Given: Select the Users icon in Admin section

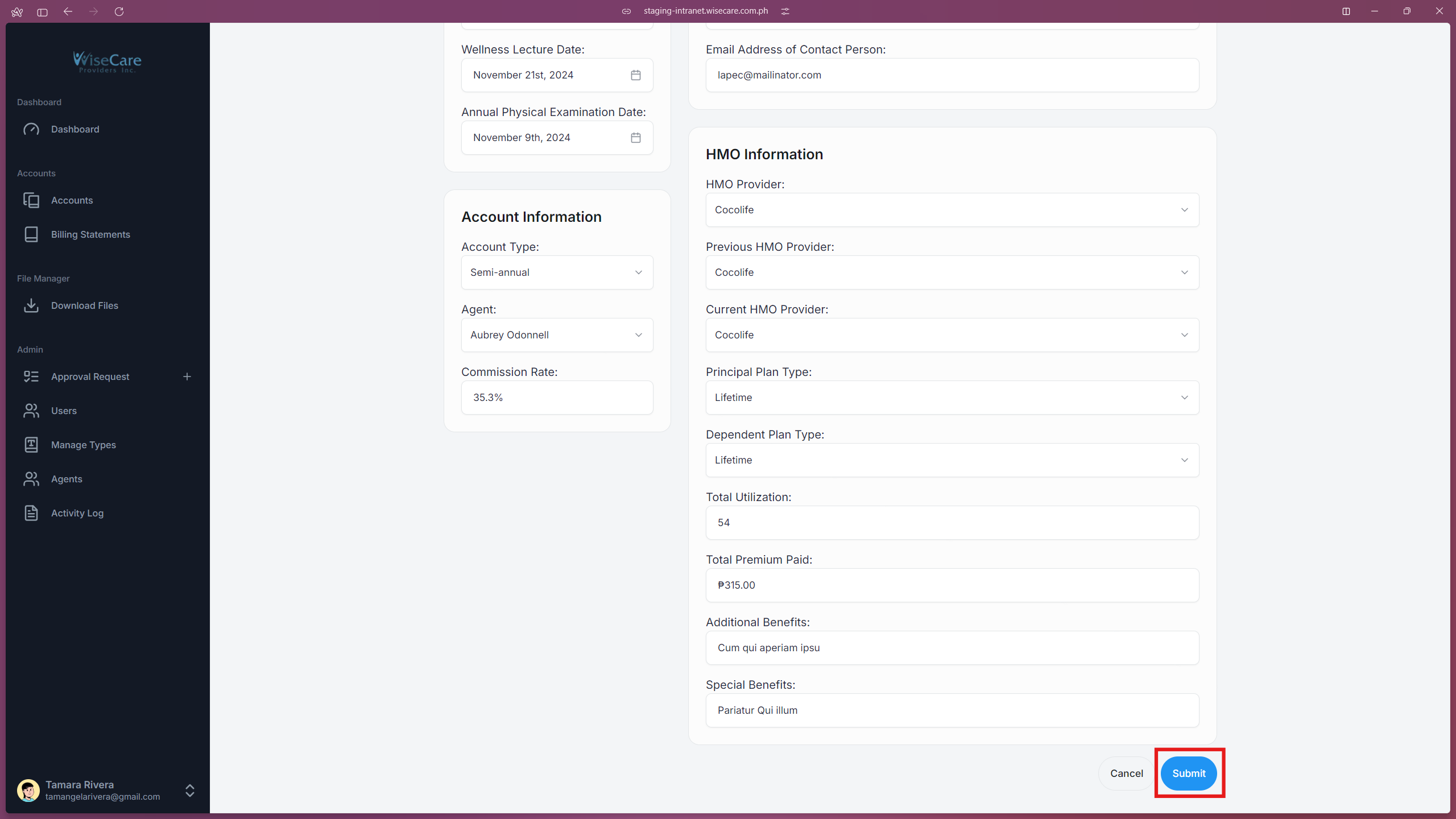Looking at the screenshot, I should [31, 411].
